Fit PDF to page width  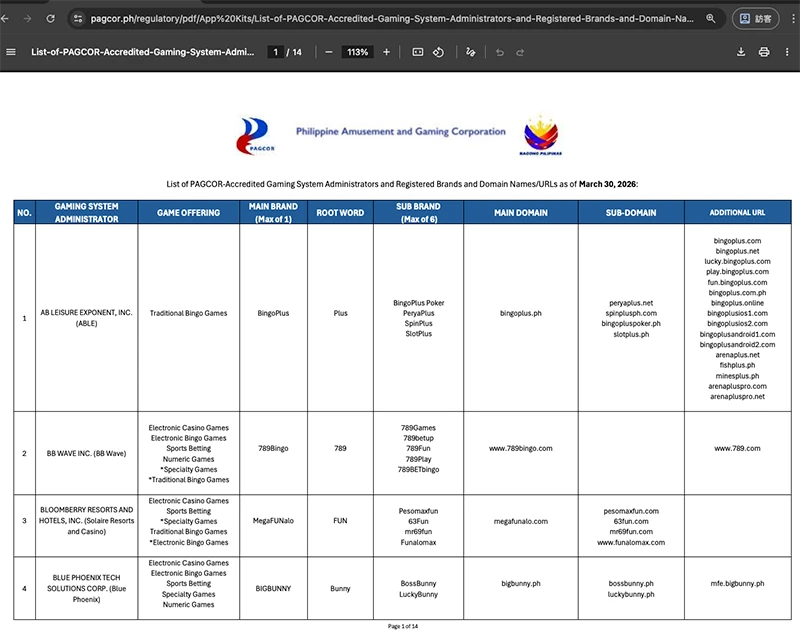[x=417, y=52]
